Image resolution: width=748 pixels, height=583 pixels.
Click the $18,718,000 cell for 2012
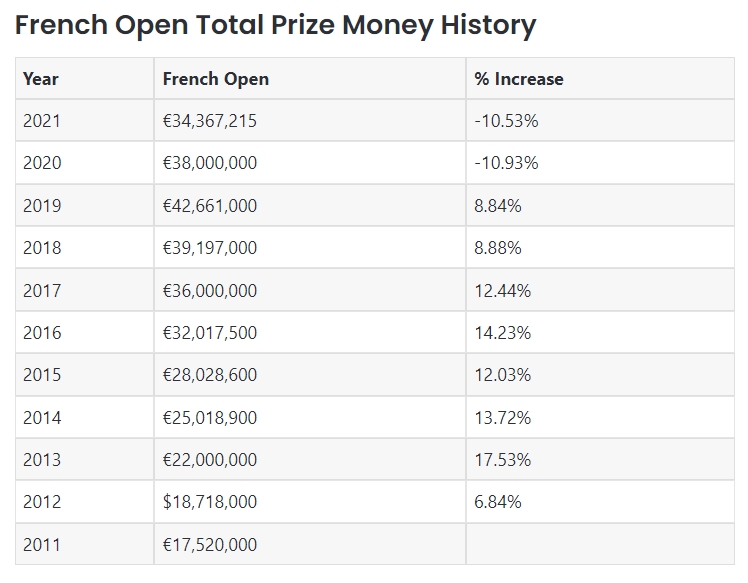coord(210,502)
